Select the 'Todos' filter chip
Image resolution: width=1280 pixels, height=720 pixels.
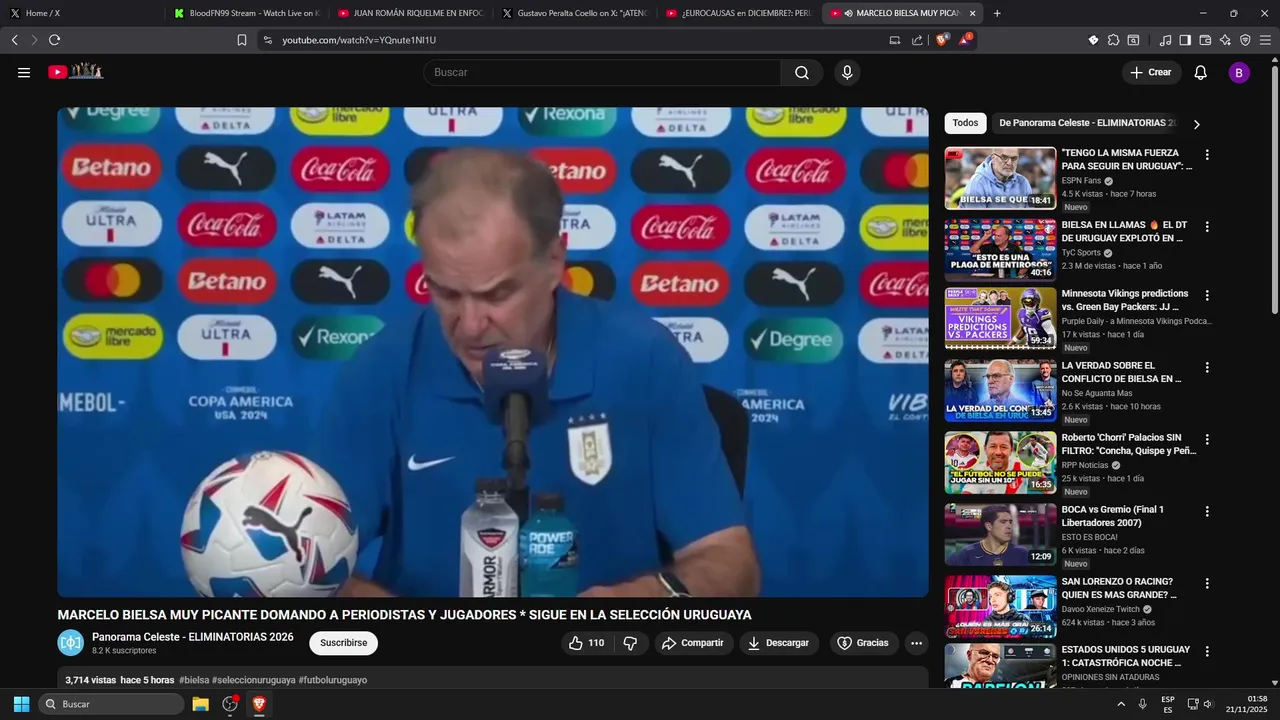[965, 123]
